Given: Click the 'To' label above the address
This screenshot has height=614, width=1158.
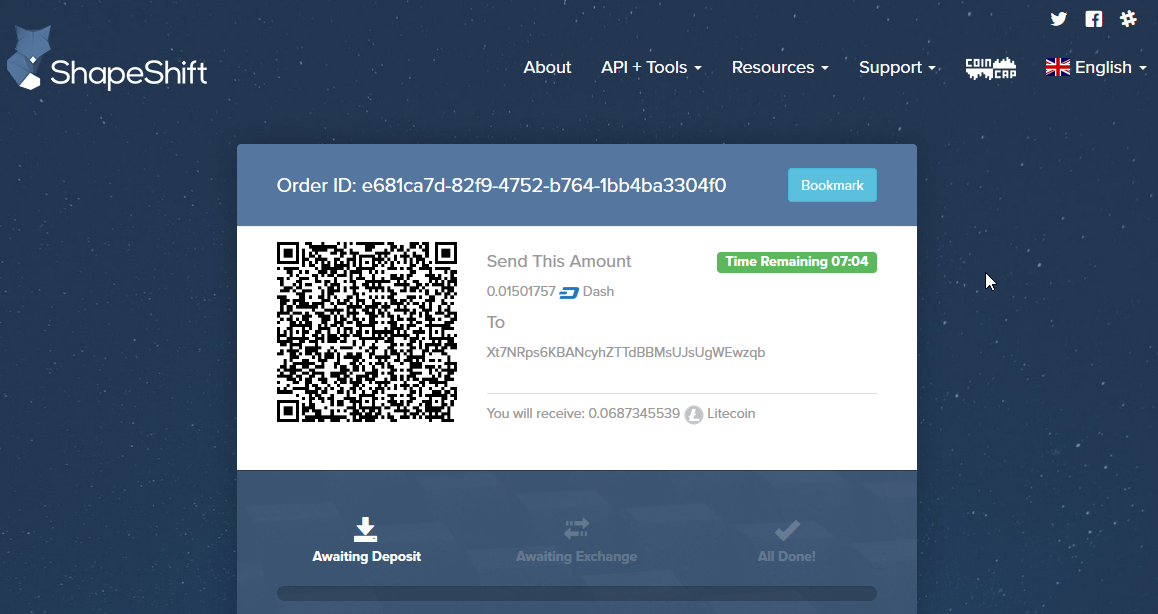Looking at the screenshot, I should [496, 322].
